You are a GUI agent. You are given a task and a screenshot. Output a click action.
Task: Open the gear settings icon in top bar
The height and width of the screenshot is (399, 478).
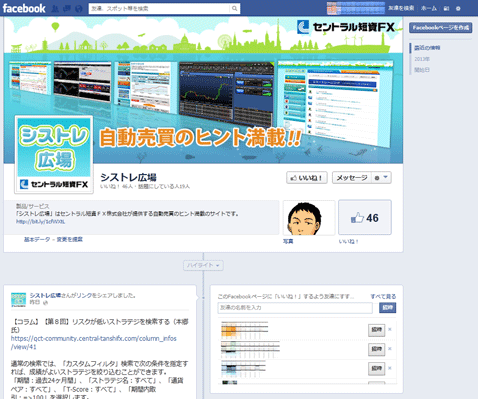point(458,9)
